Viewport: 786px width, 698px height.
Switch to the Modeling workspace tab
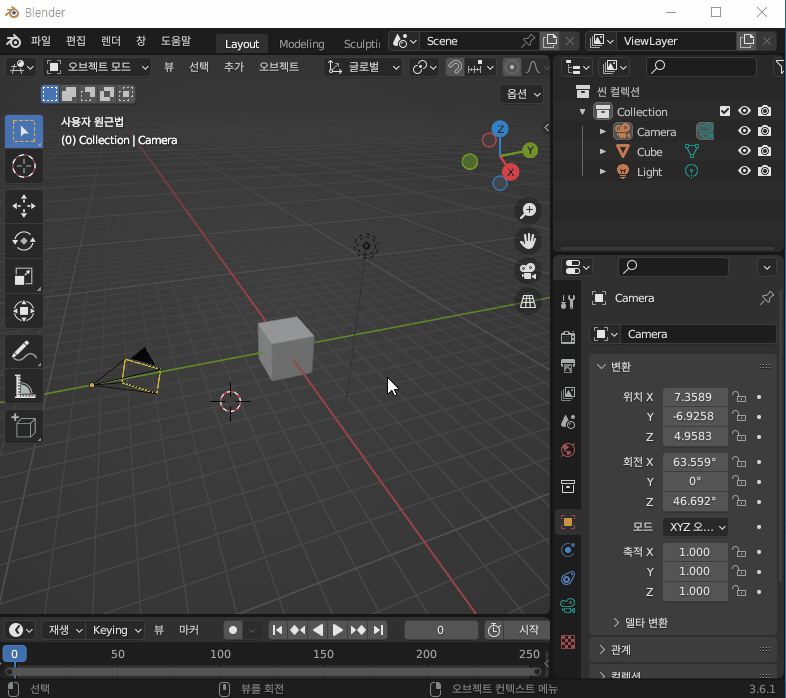click(302, 44)
